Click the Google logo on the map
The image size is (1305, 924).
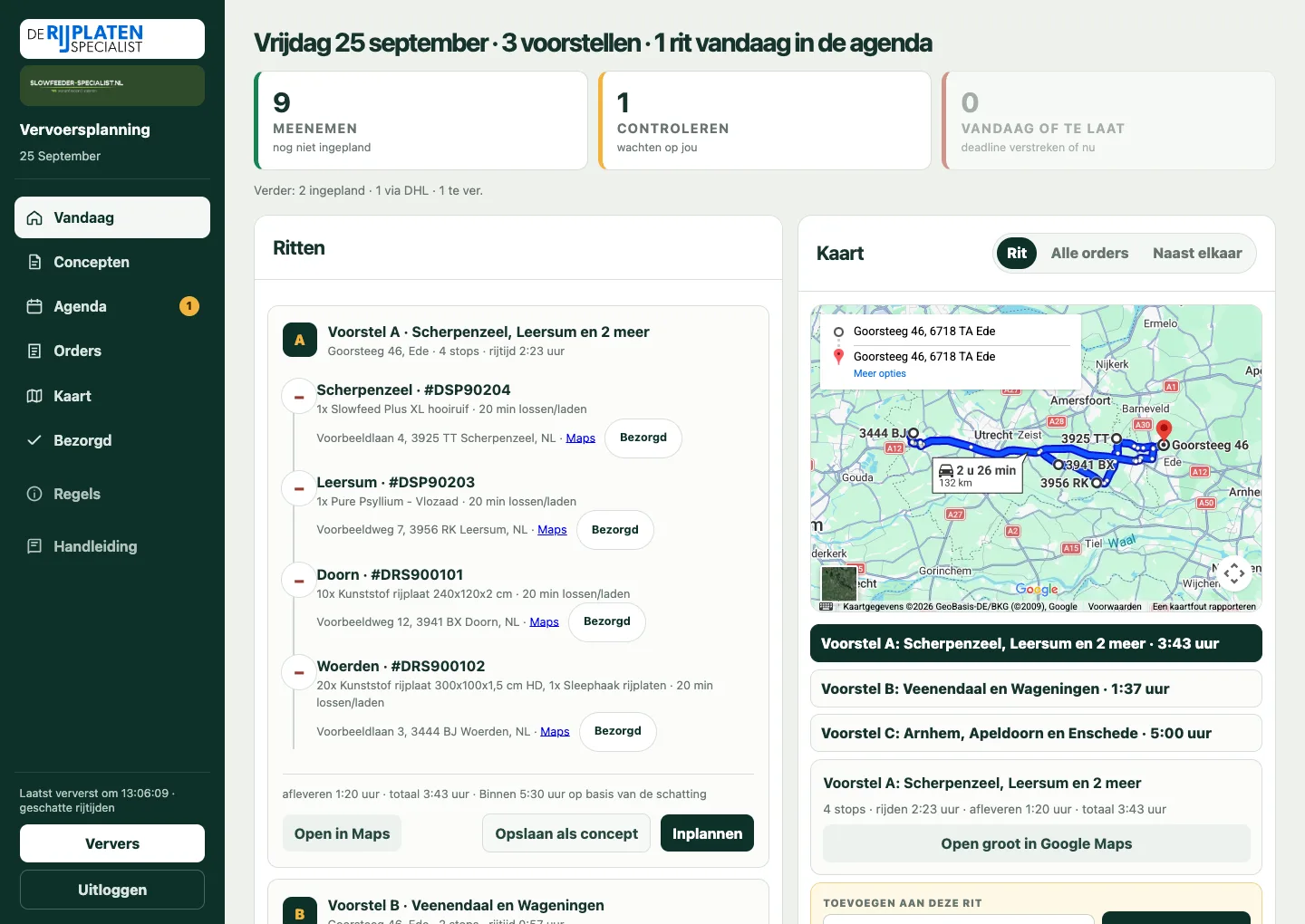coord(1037,590)
